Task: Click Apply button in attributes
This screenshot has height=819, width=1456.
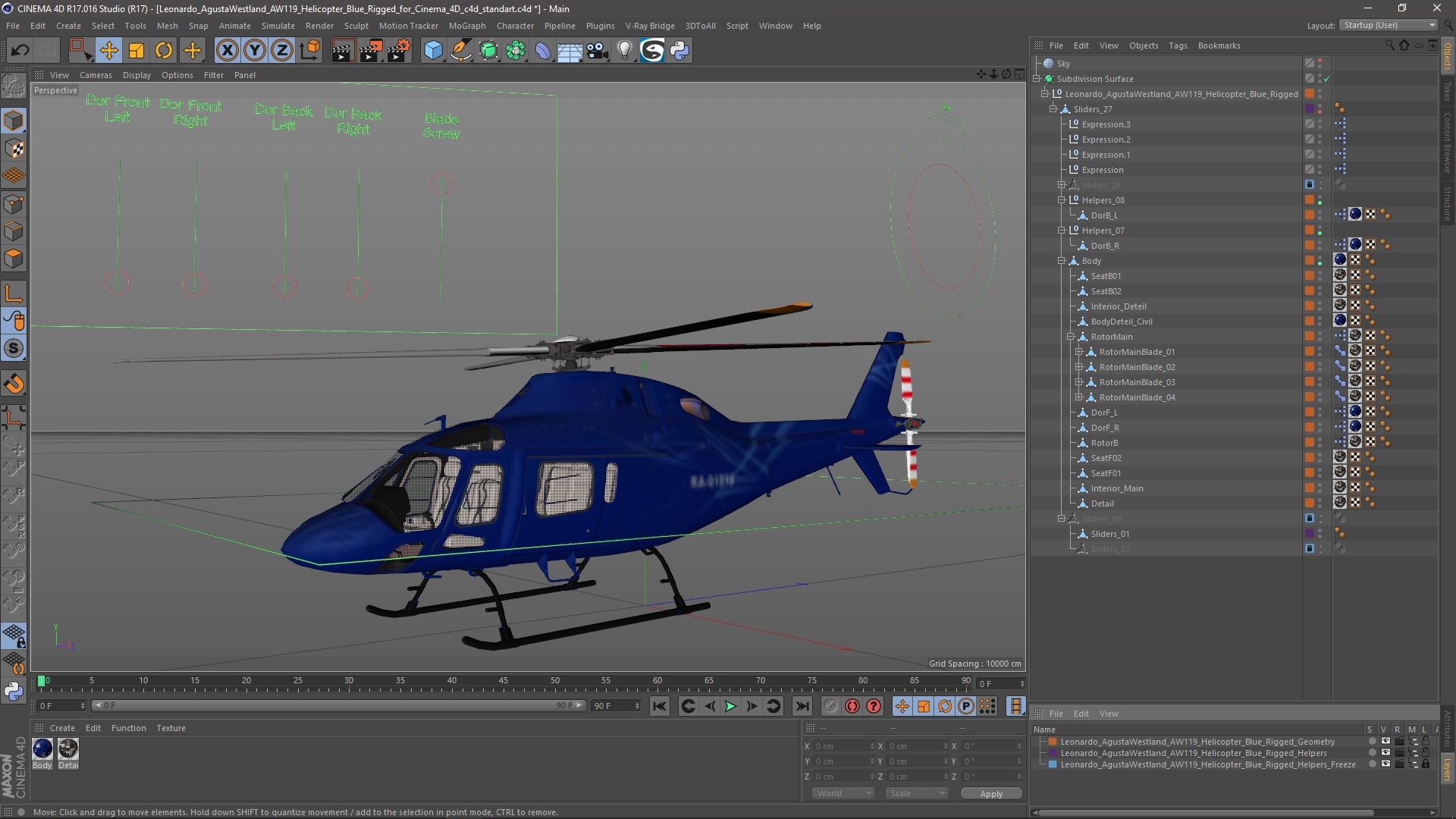Action: click(x=990, y=793)
